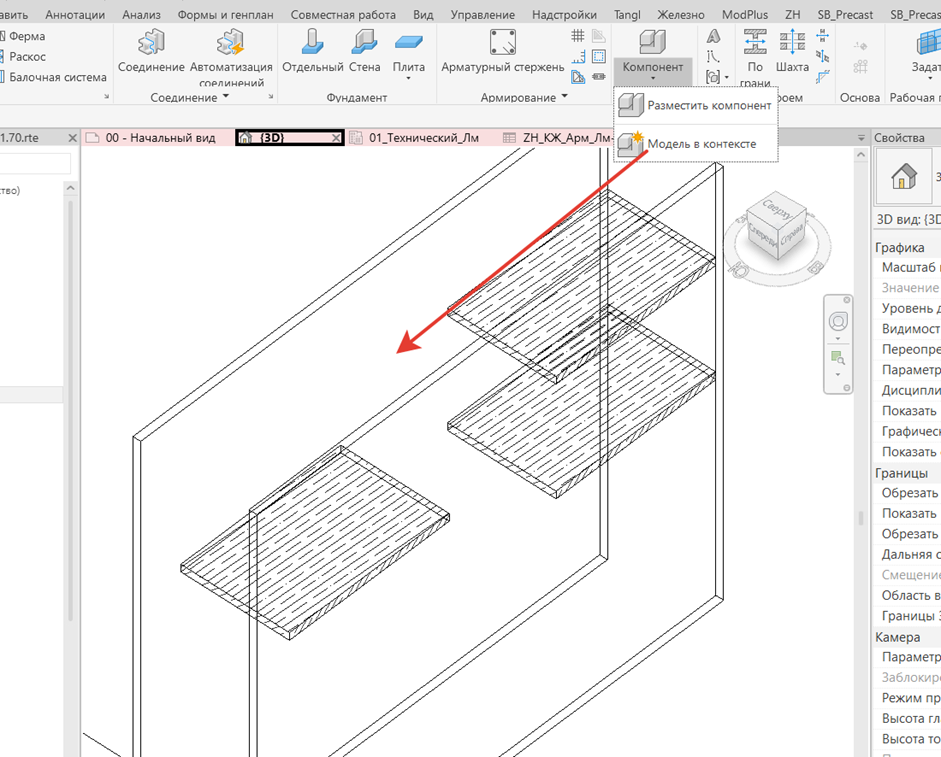
Task: Open the Tangl ribbon tab
Action: pyautogui.click(x=627, y=14)
